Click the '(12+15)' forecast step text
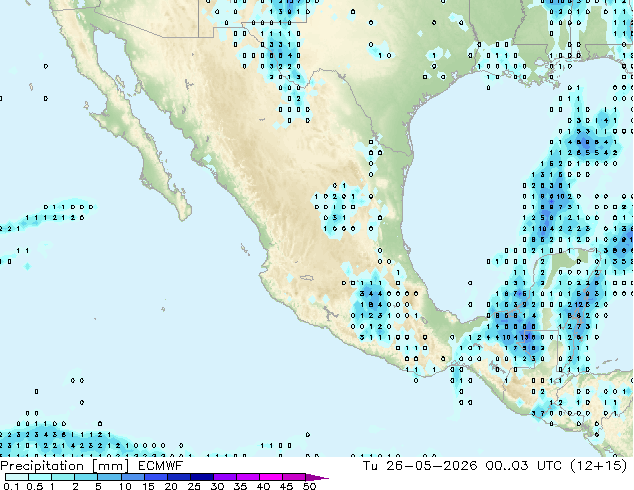This screenshot has height=490, width=634. click(x=598, y=466)
